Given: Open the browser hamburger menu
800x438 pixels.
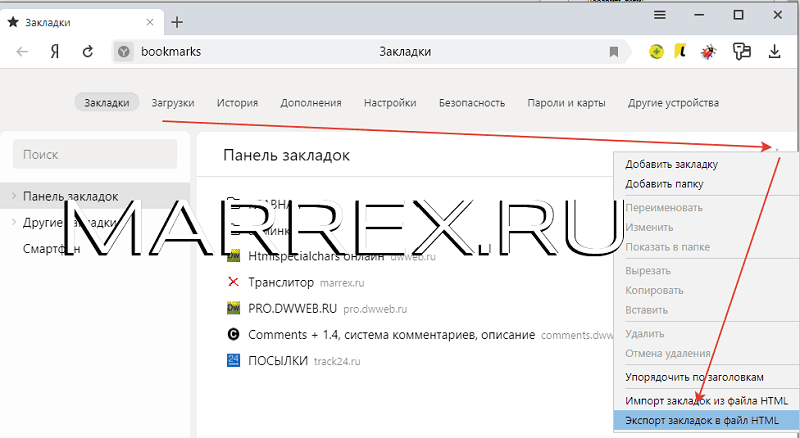Looking at the screenshot, I should pos(660,15).
